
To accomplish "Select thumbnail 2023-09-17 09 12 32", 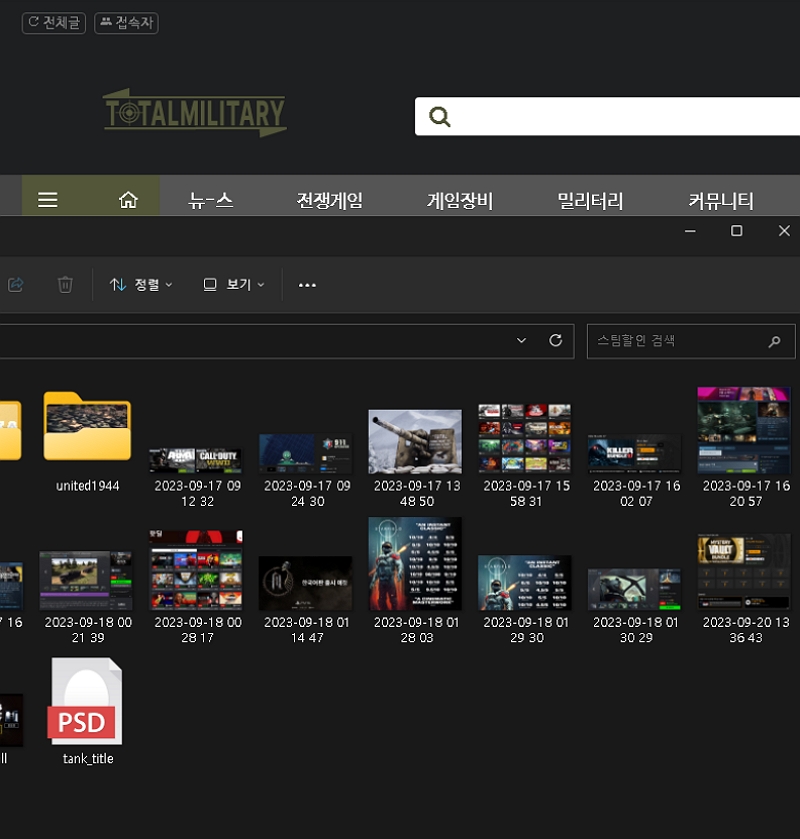I will 195,460.
